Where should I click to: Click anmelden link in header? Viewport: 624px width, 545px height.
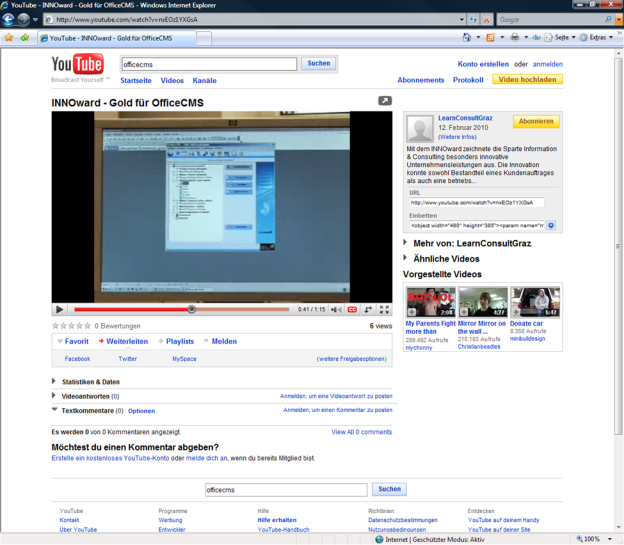pos(548,64)
